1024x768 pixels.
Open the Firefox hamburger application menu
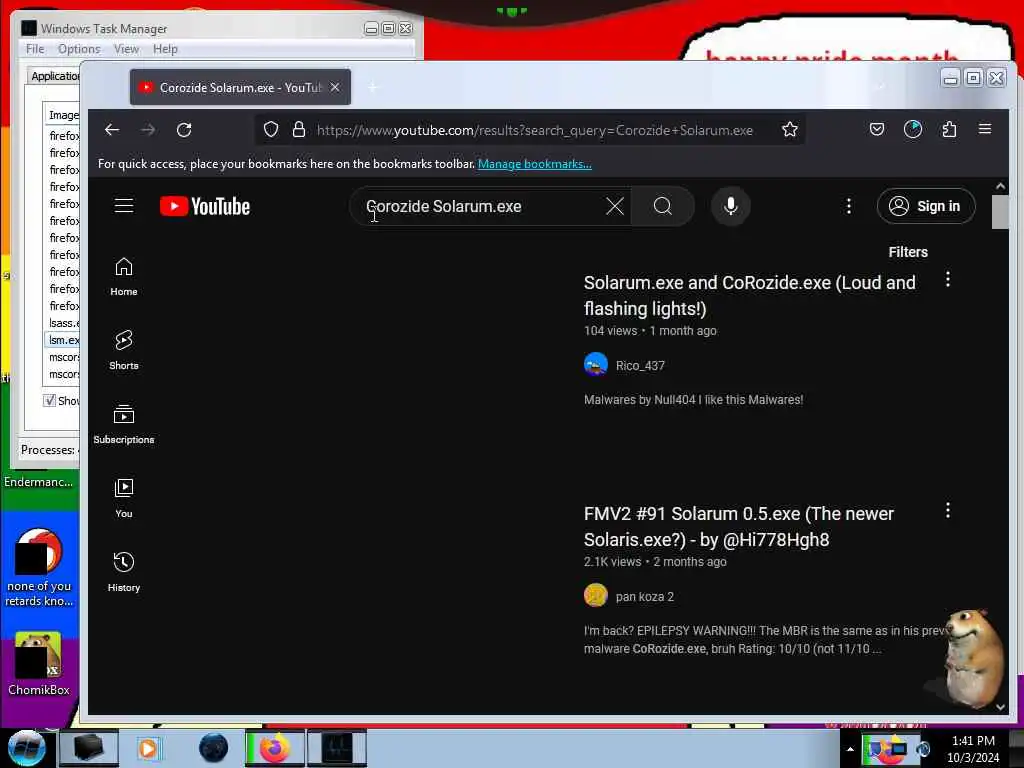click(985, 129)
